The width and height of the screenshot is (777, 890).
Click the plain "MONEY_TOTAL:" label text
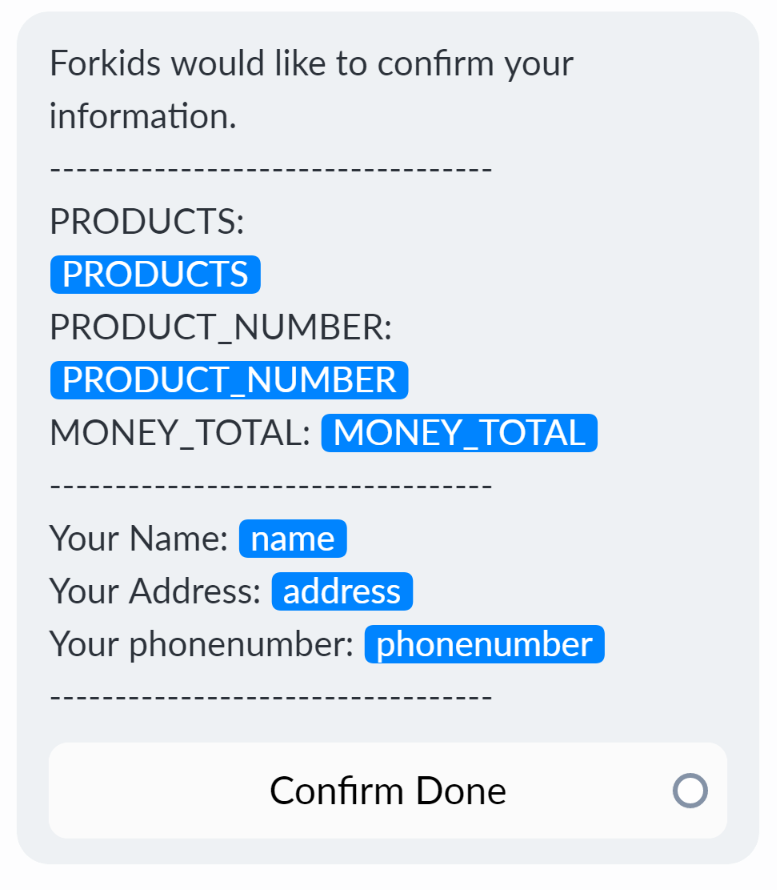180,433
